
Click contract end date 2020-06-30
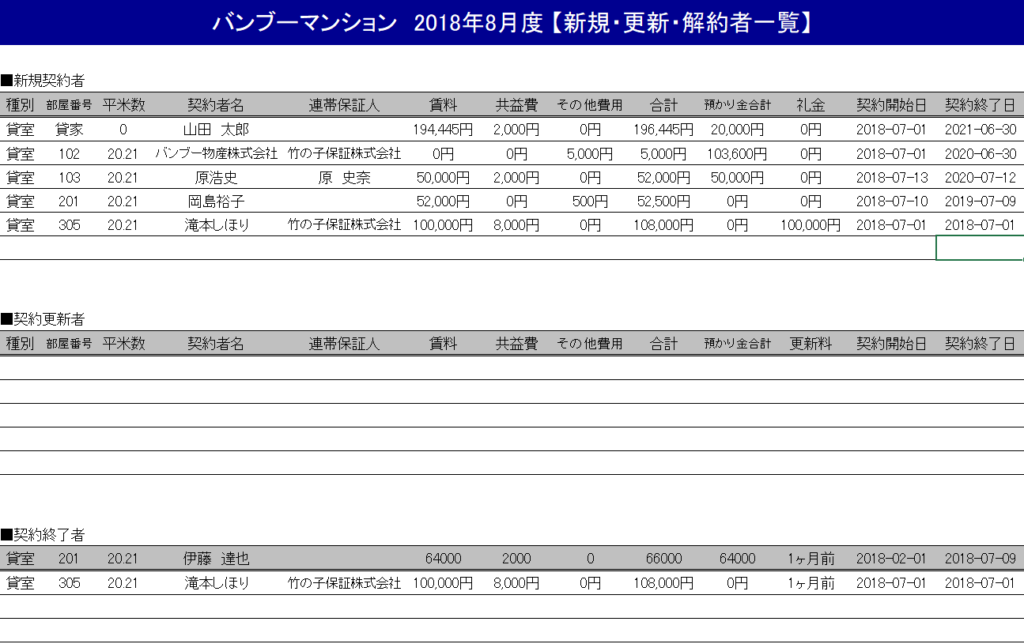coord(980,153)
